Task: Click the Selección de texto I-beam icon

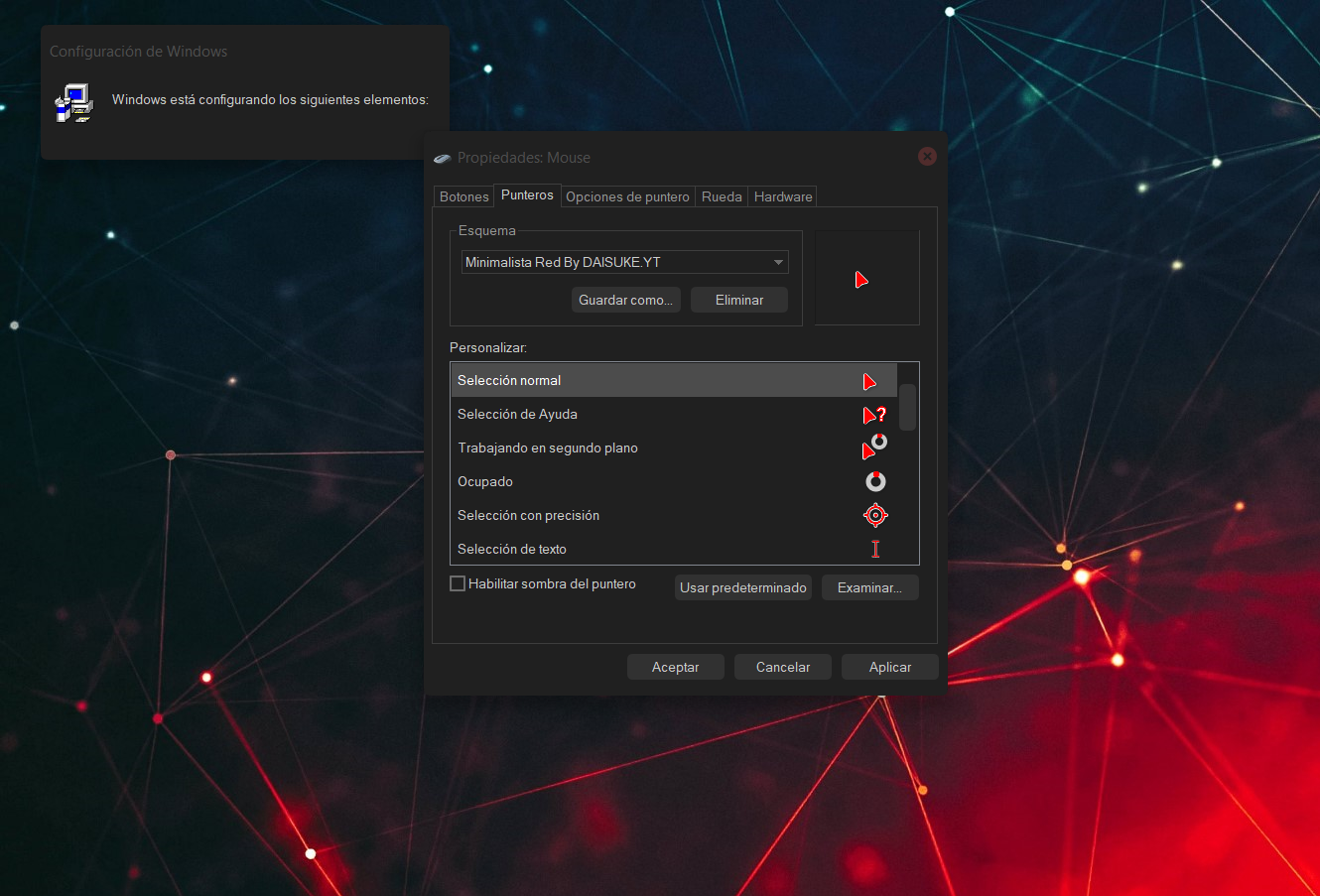Action: (874, 548)
